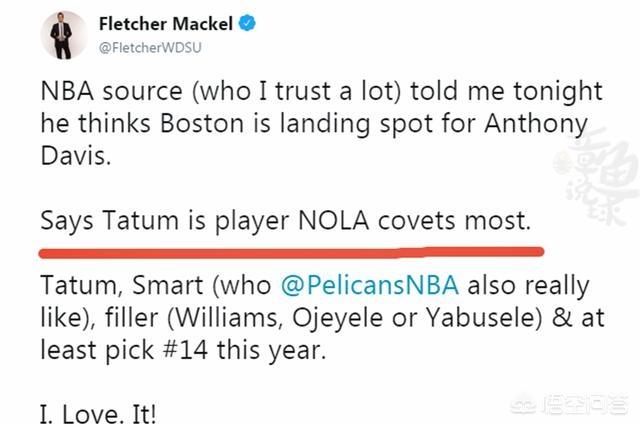Viewport: 640px width, 426px height.
Task: Click the word "NOLA" in the underlined sentence
Action: pyautogui.click(x=333, y=221)
